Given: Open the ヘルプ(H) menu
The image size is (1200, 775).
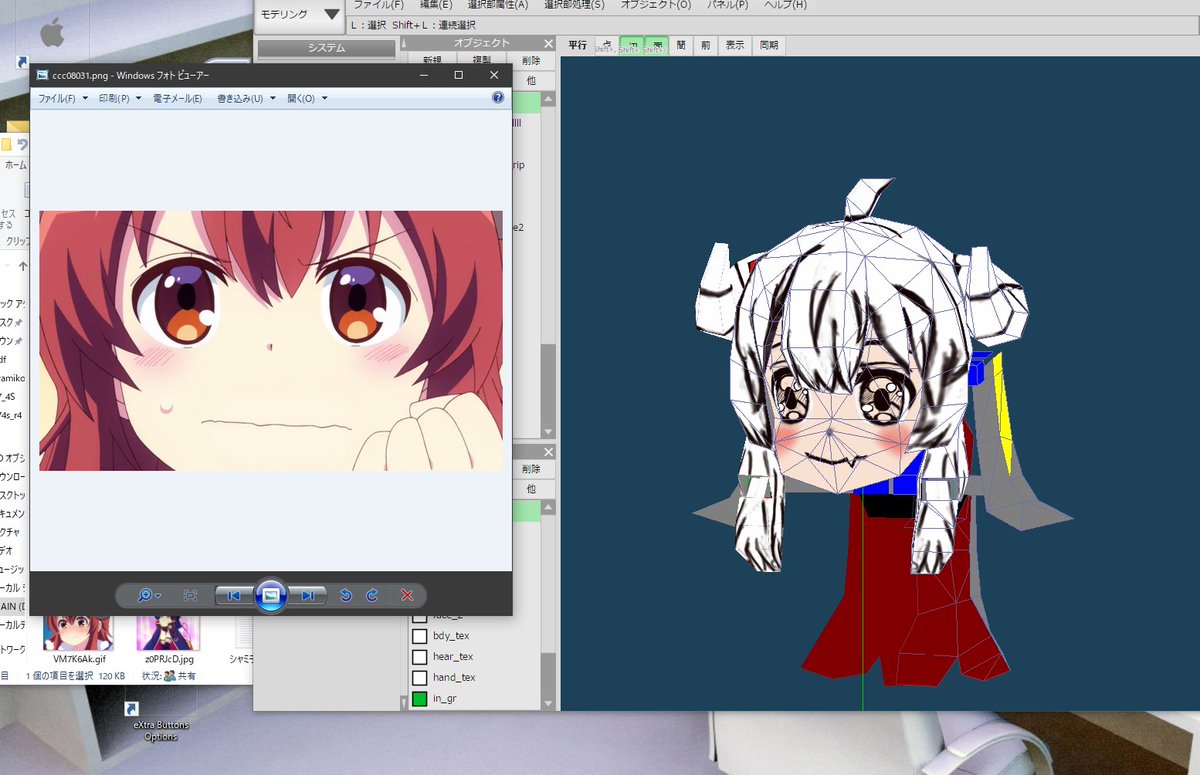Looking at the screenshot, I should coord(785,5).
